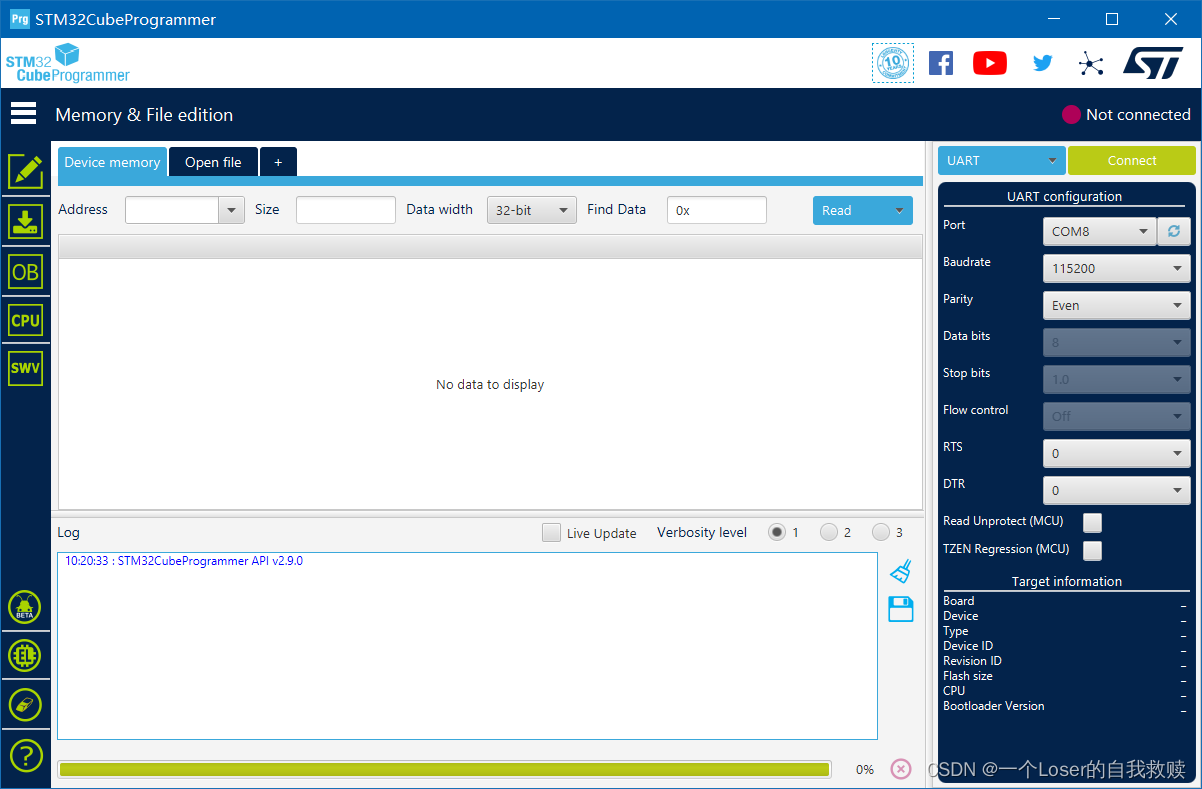Open the CPU panel icon
This screenshot has height=789, width=1202.
pyautogui.click(x=26, y=320)
